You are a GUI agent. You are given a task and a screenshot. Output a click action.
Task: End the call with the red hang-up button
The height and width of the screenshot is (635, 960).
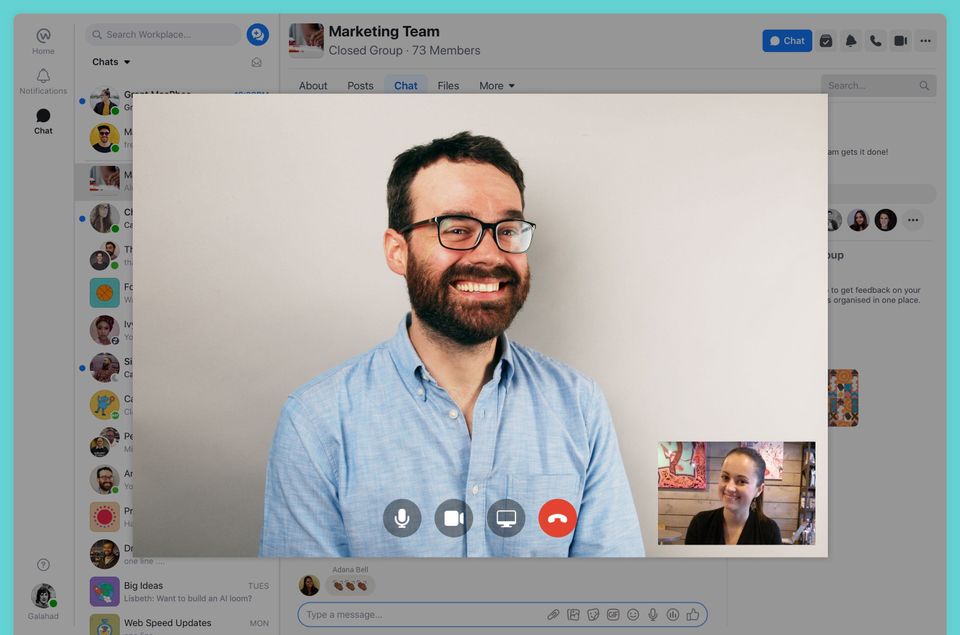[x=557, y=518]
